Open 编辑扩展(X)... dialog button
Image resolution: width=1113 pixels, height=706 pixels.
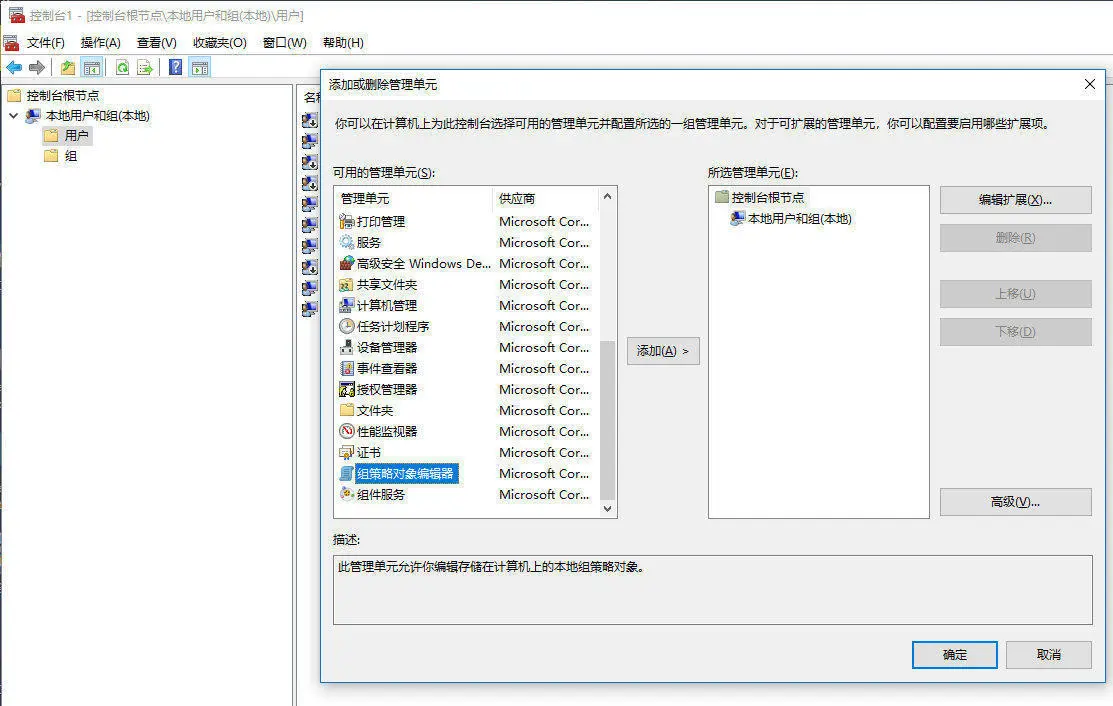pyautogui.click(x=1016, y=200)
